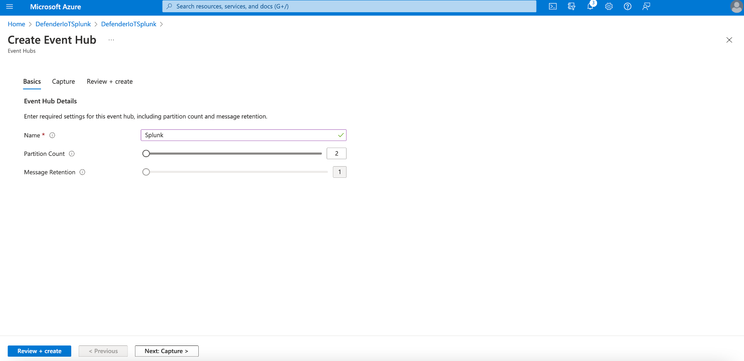This screenshot has width=744, height=361.
Task: Click the Previous button
Action: [103, 351]
